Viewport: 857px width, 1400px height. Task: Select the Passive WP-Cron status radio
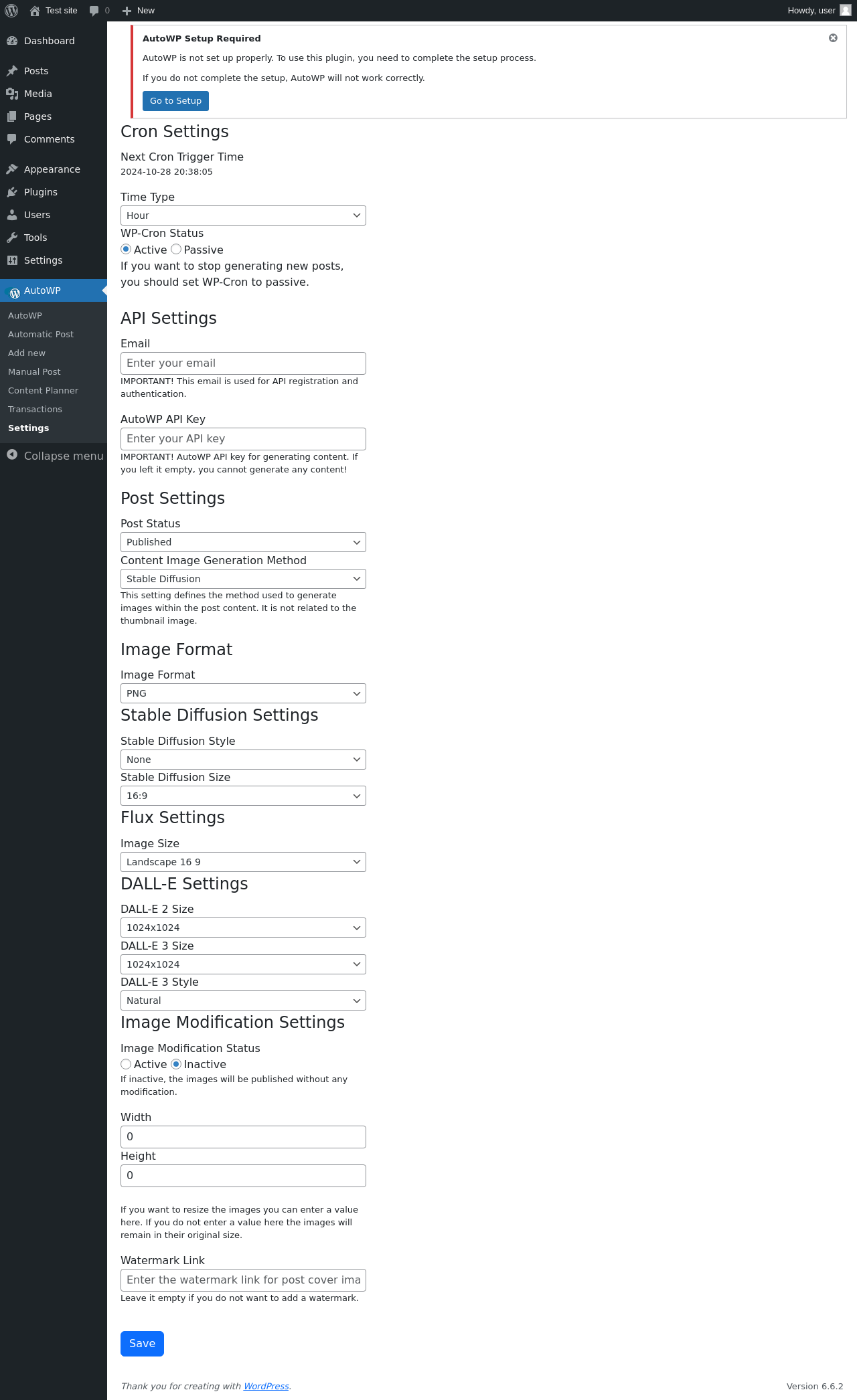click(176, 249)
